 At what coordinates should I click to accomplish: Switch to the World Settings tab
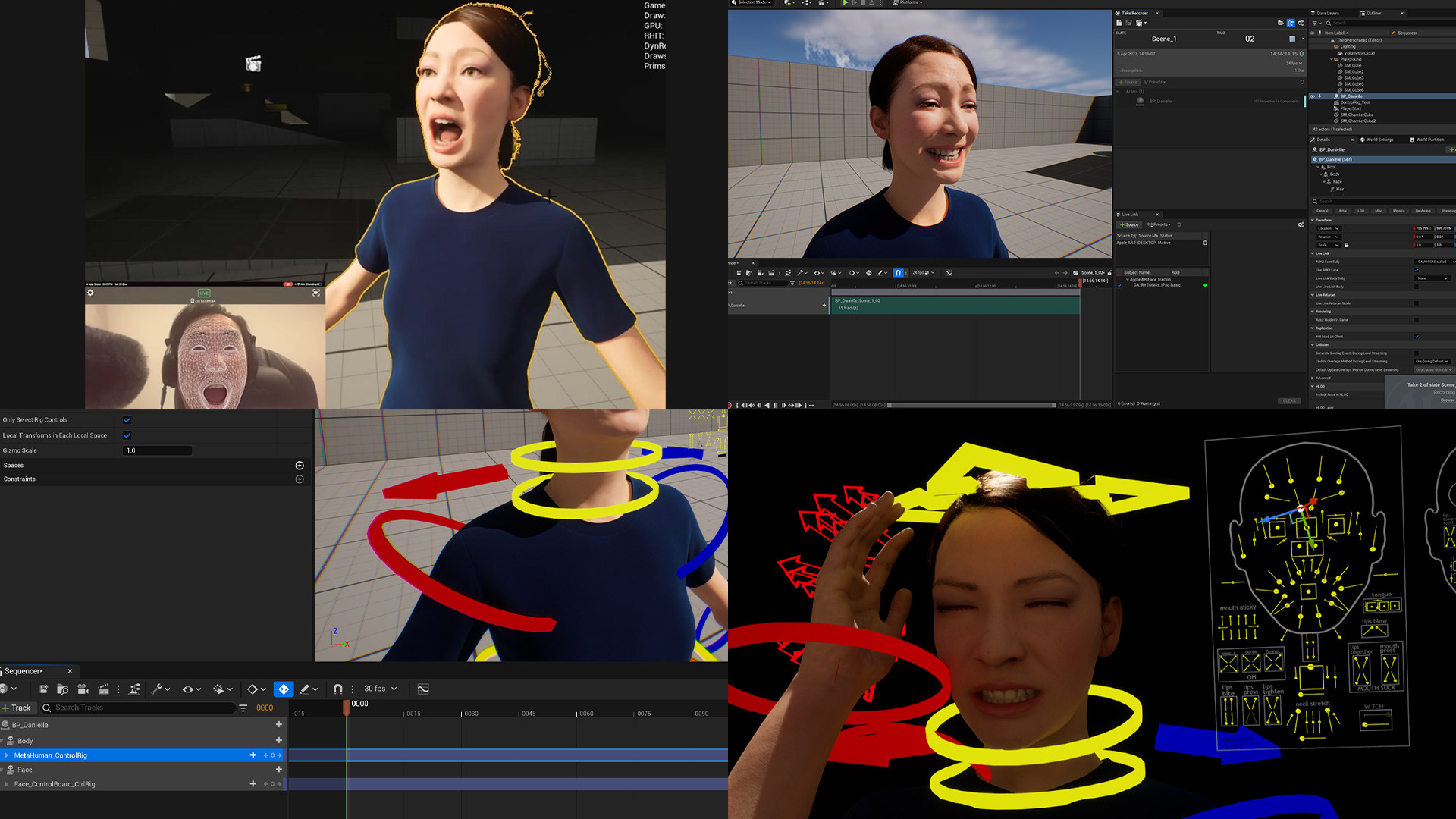pyautogui.click(x=1379, y=140)
